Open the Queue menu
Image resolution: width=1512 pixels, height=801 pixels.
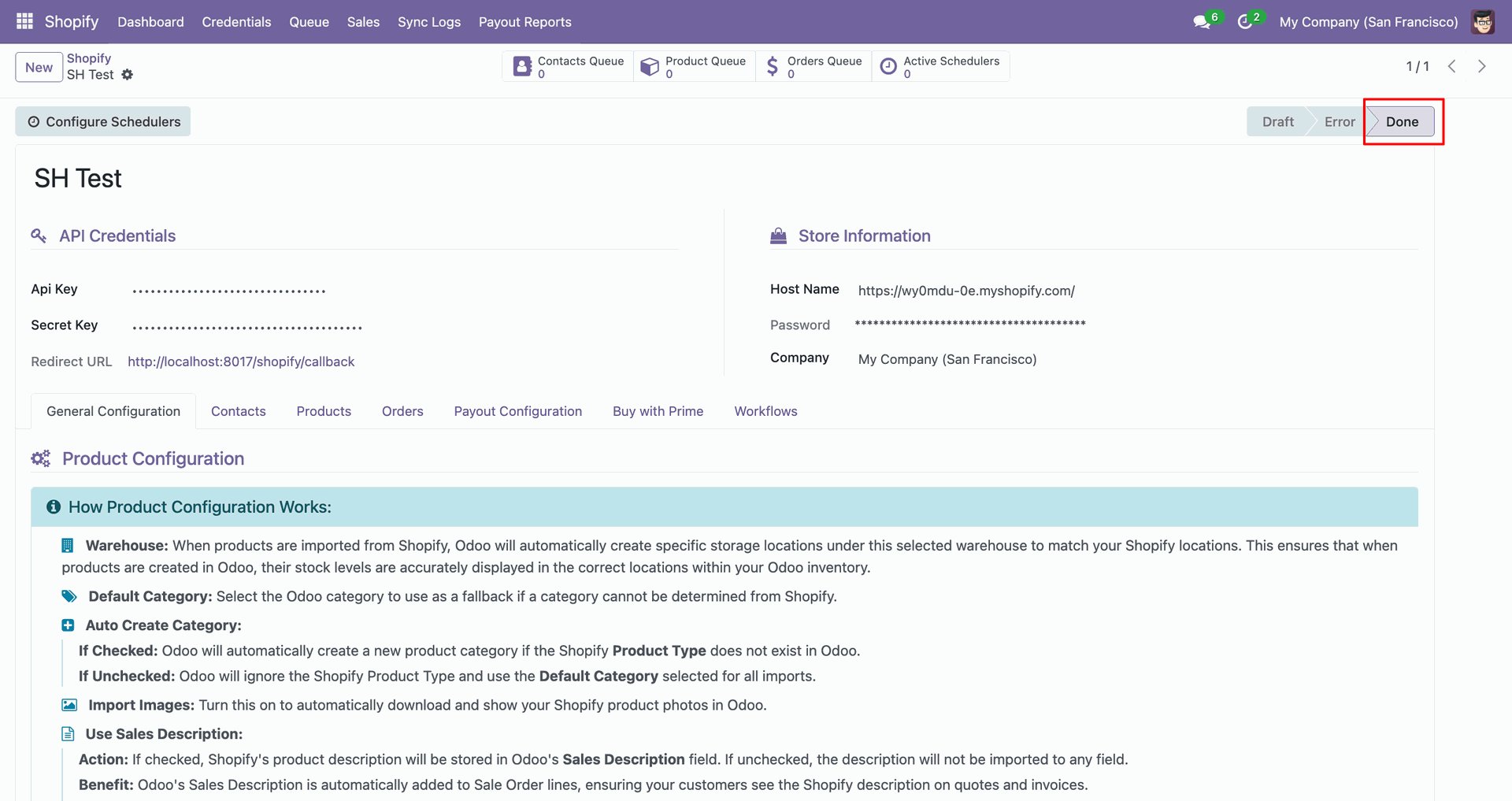point(309,22)
